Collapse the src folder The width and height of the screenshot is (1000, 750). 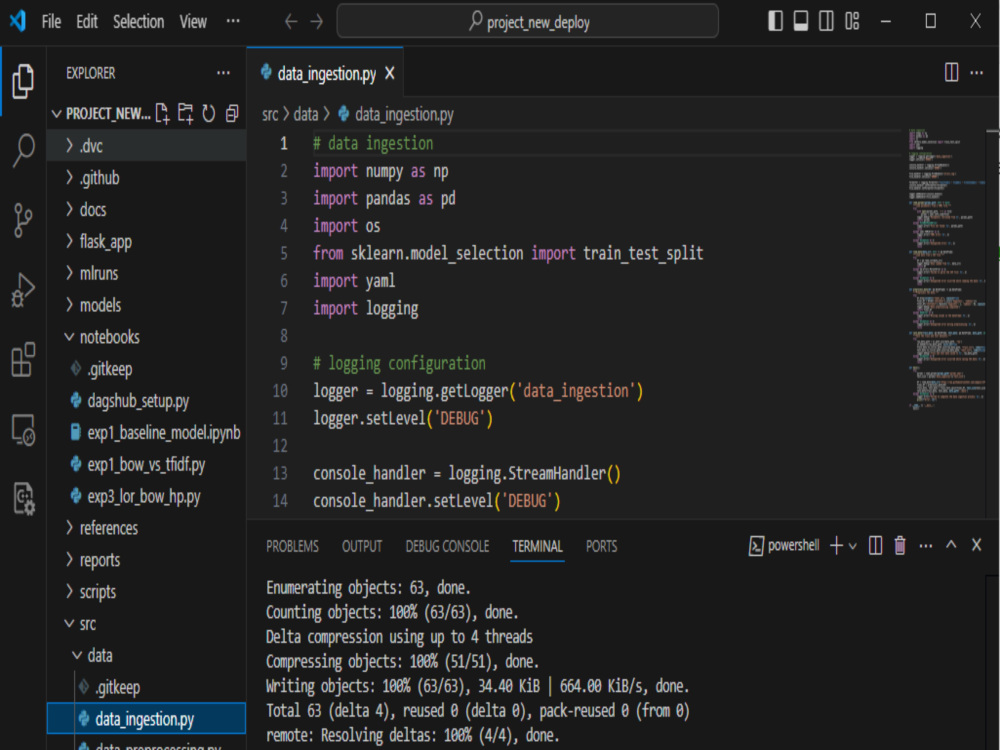(x=147, y=624)
